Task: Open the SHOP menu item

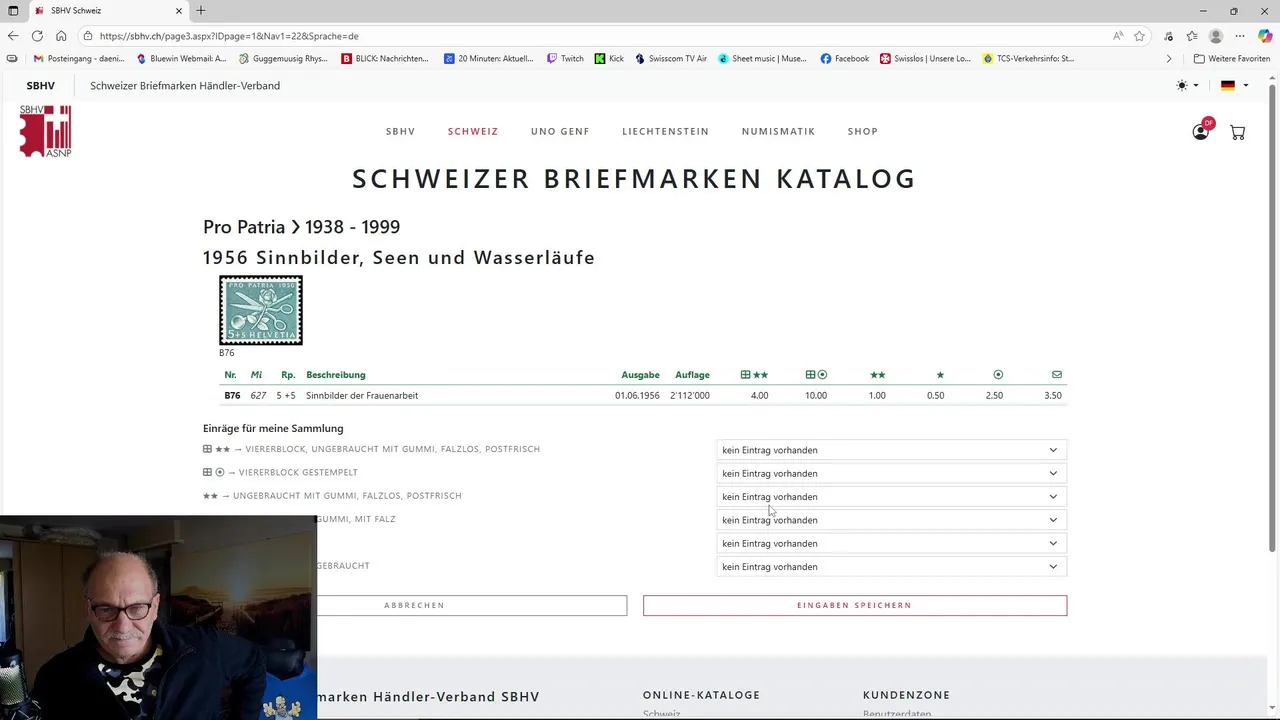Action: pyautogui.click(x=863, y=132)
